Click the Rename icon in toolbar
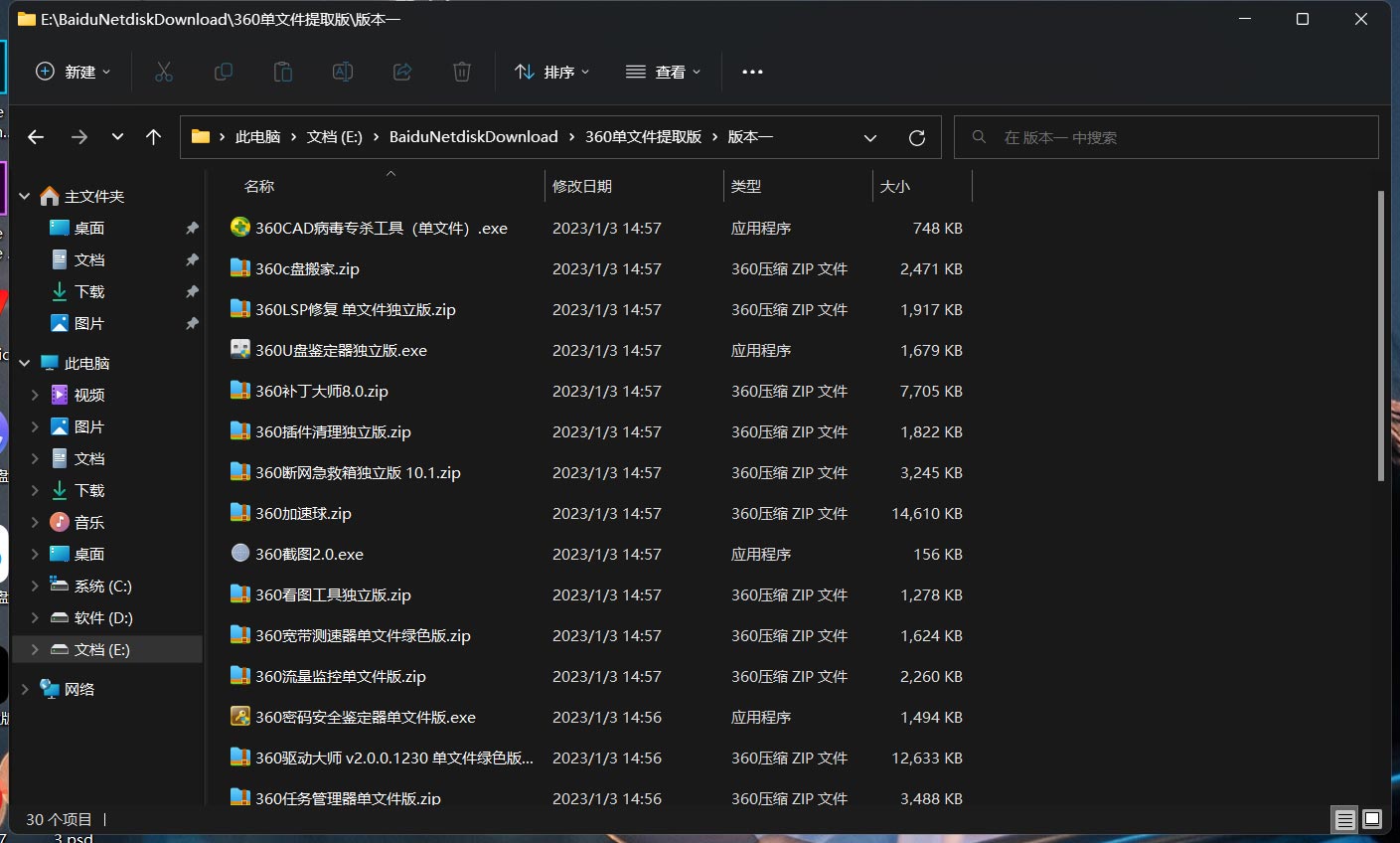 (x=343, y=72)
